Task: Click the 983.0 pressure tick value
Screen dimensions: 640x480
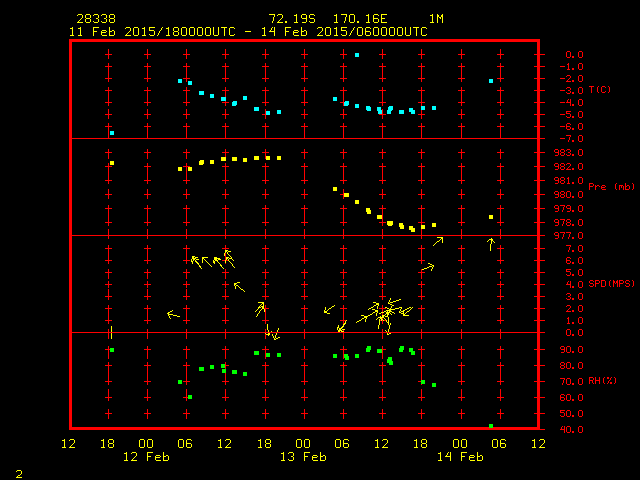Action: [x=569, y=153]
